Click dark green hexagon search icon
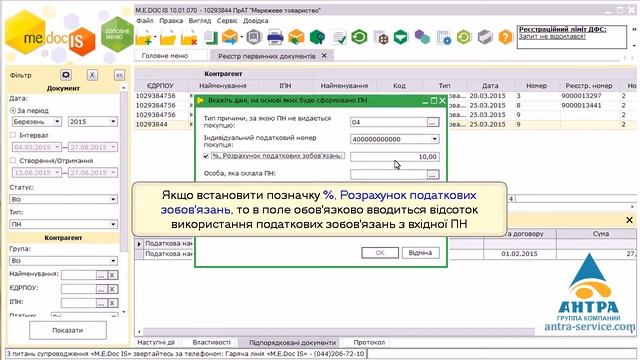640x360 pixels. pos(317,37)
